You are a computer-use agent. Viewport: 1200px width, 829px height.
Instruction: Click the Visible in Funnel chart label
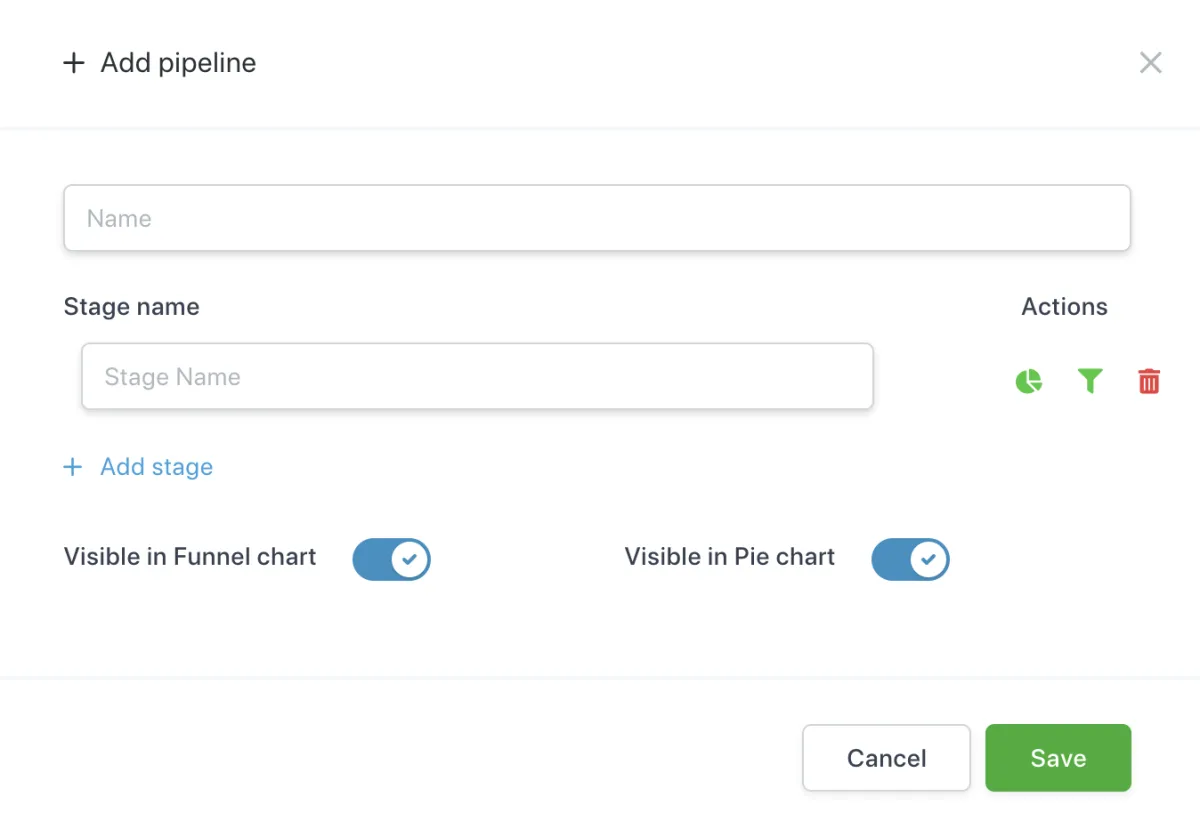[190, 557]
